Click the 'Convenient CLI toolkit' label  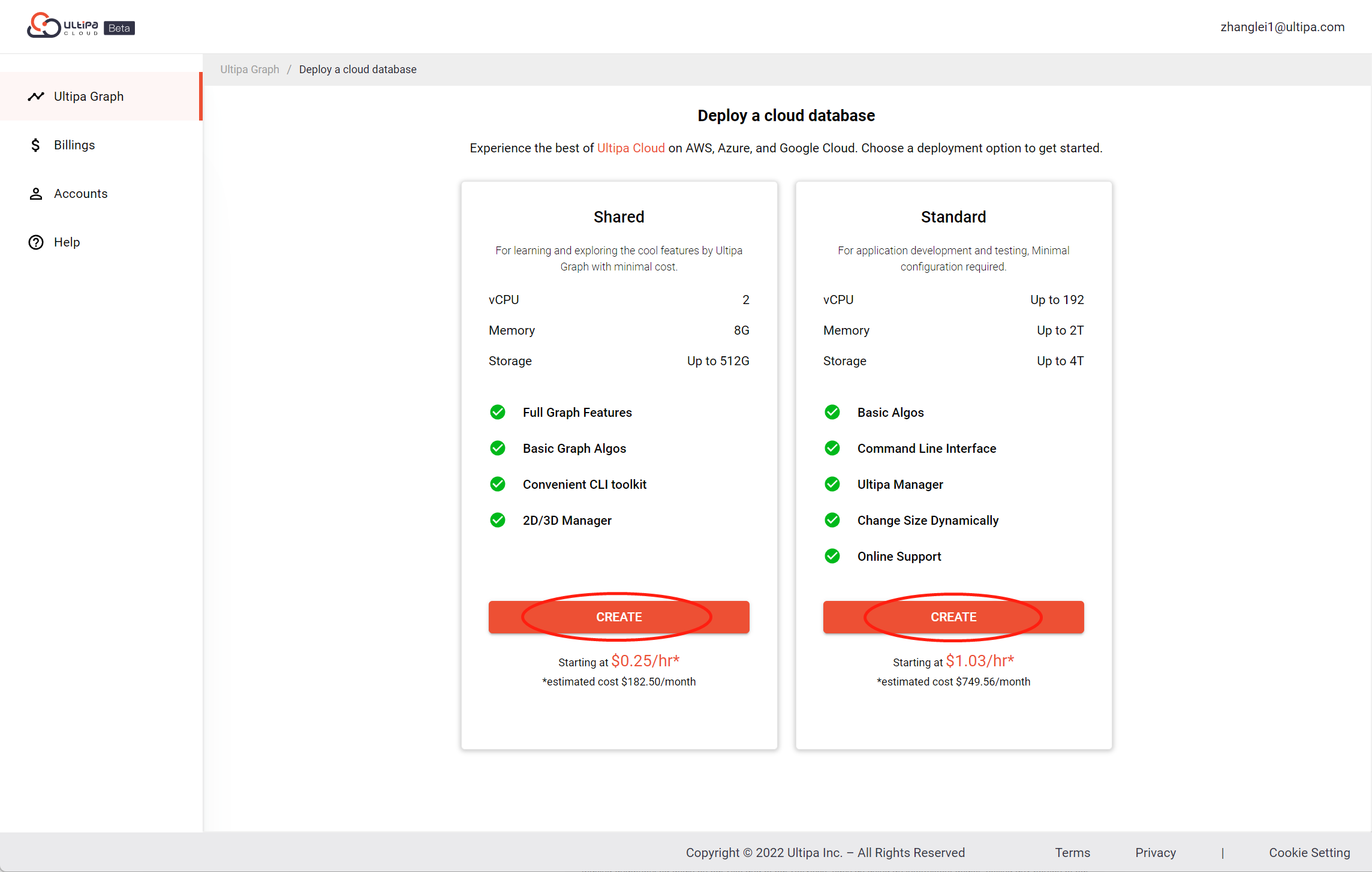pyautogui.click(x=585, y=485)
